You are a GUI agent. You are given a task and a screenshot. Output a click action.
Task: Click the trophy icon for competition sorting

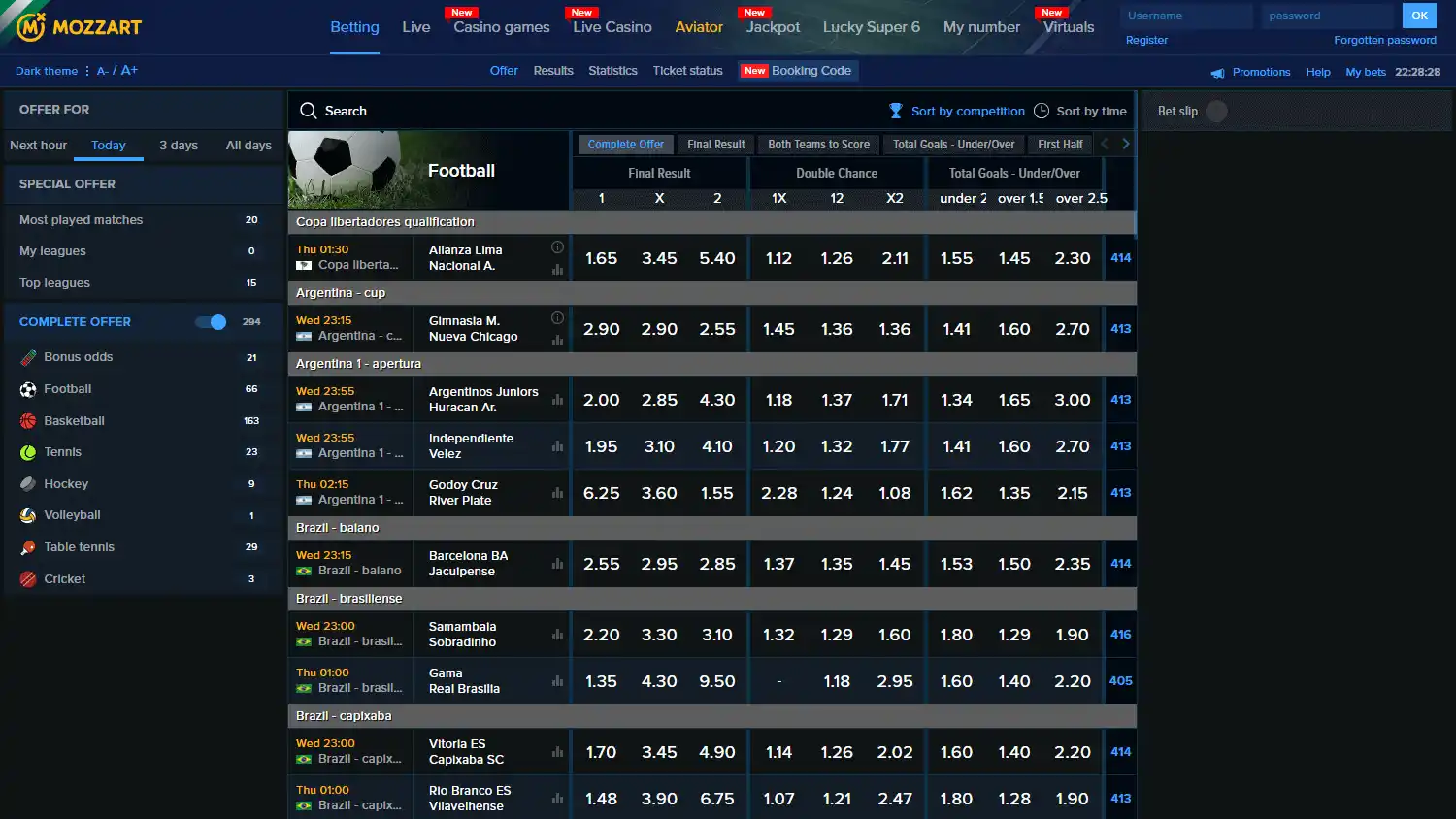coord(896,111)
